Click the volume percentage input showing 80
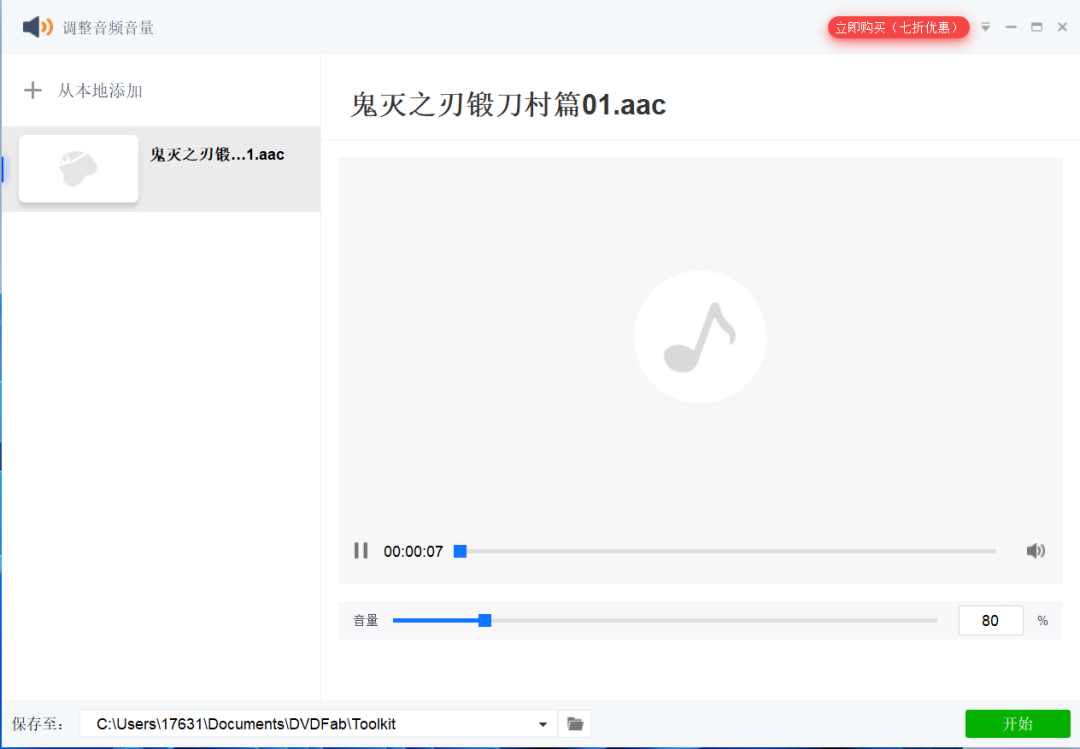 point(990,620)
